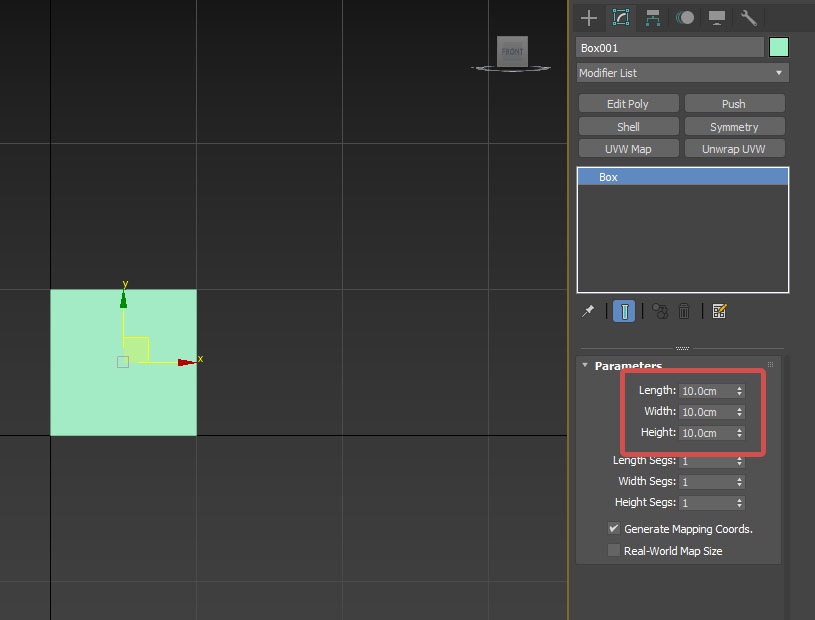Click the green Y axis gizmo arrow
This screenshot has width=815, height=620.
[x=123, y=300]
